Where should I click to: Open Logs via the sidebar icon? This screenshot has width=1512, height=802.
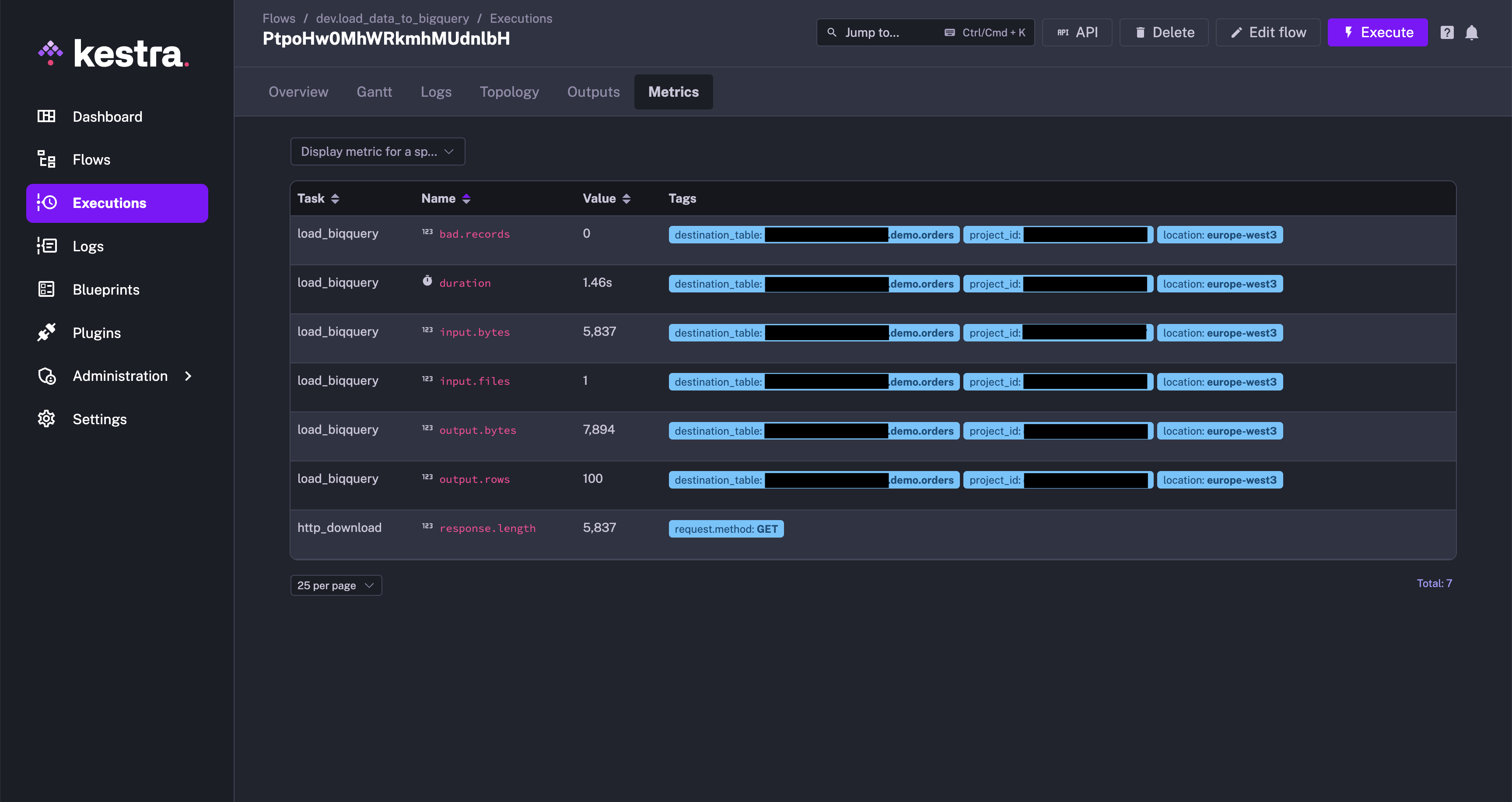tap(47, 246)
